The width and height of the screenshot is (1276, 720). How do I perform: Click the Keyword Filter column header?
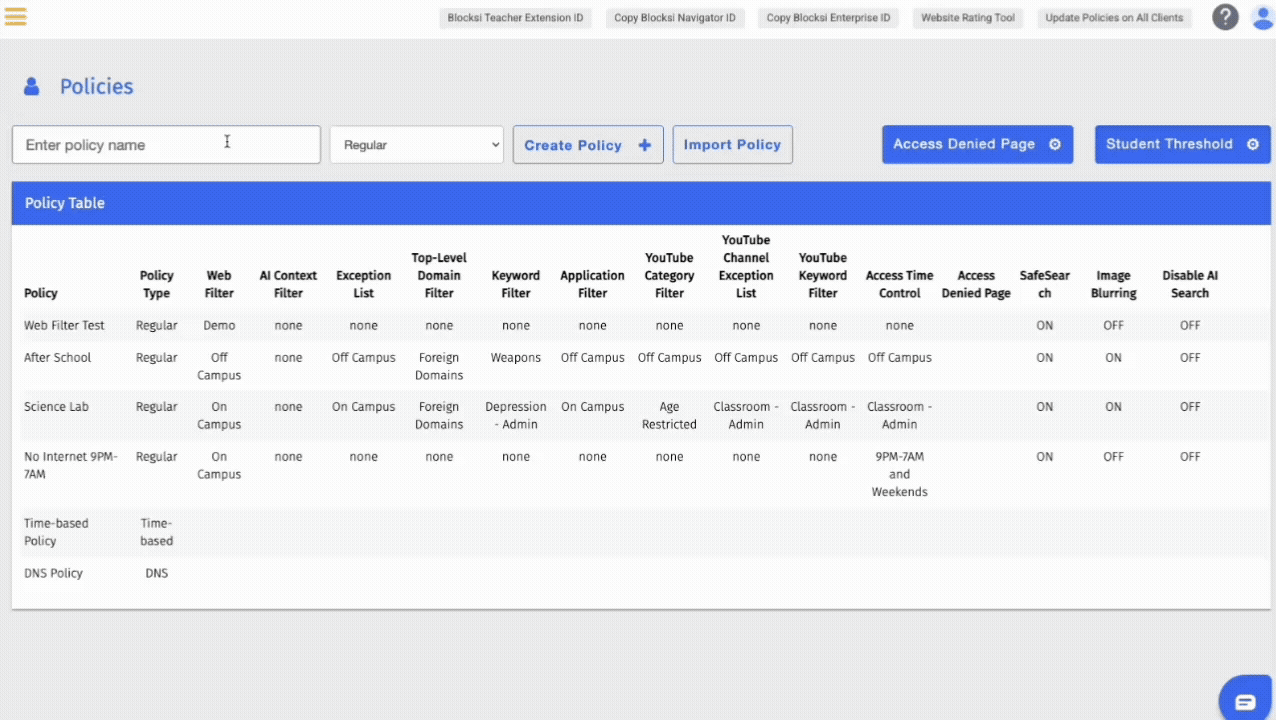(516, 284)
